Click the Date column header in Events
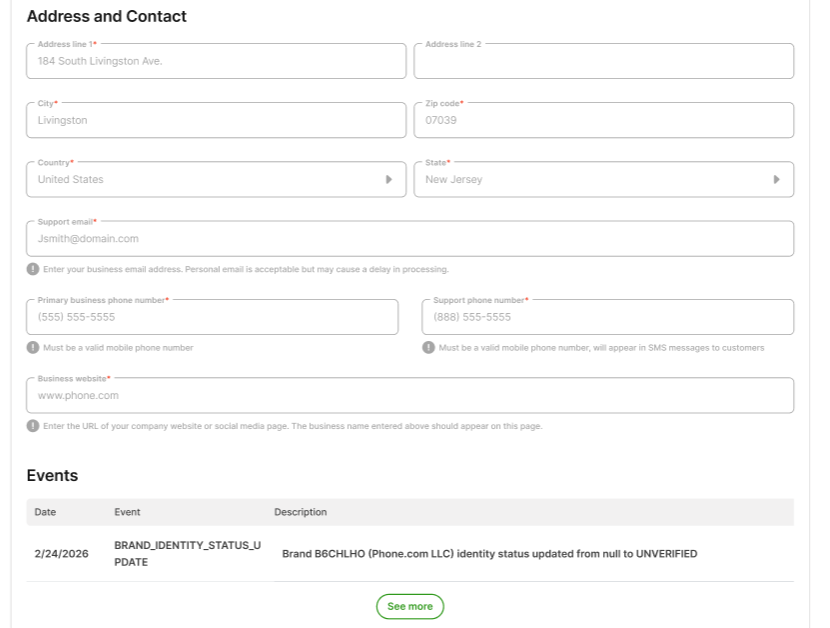 (x=45, y=512)
